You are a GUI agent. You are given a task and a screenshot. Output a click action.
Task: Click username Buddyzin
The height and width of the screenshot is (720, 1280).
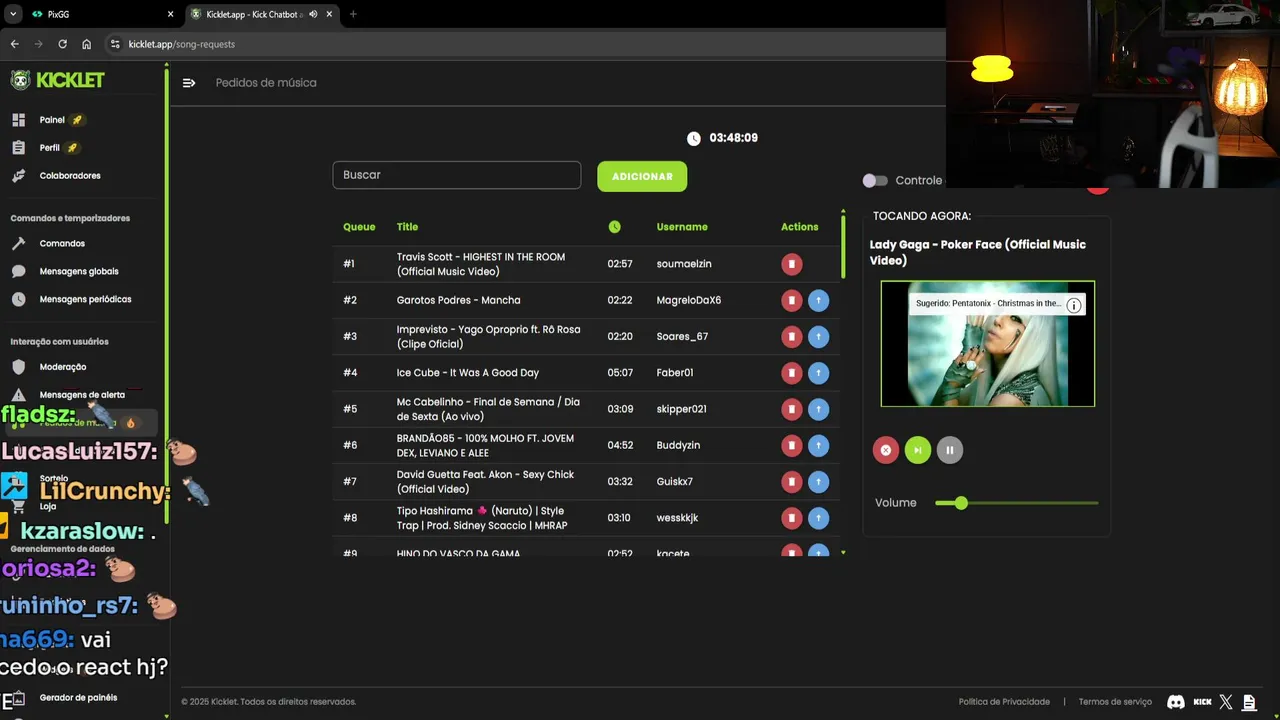(x=678, y=445)
